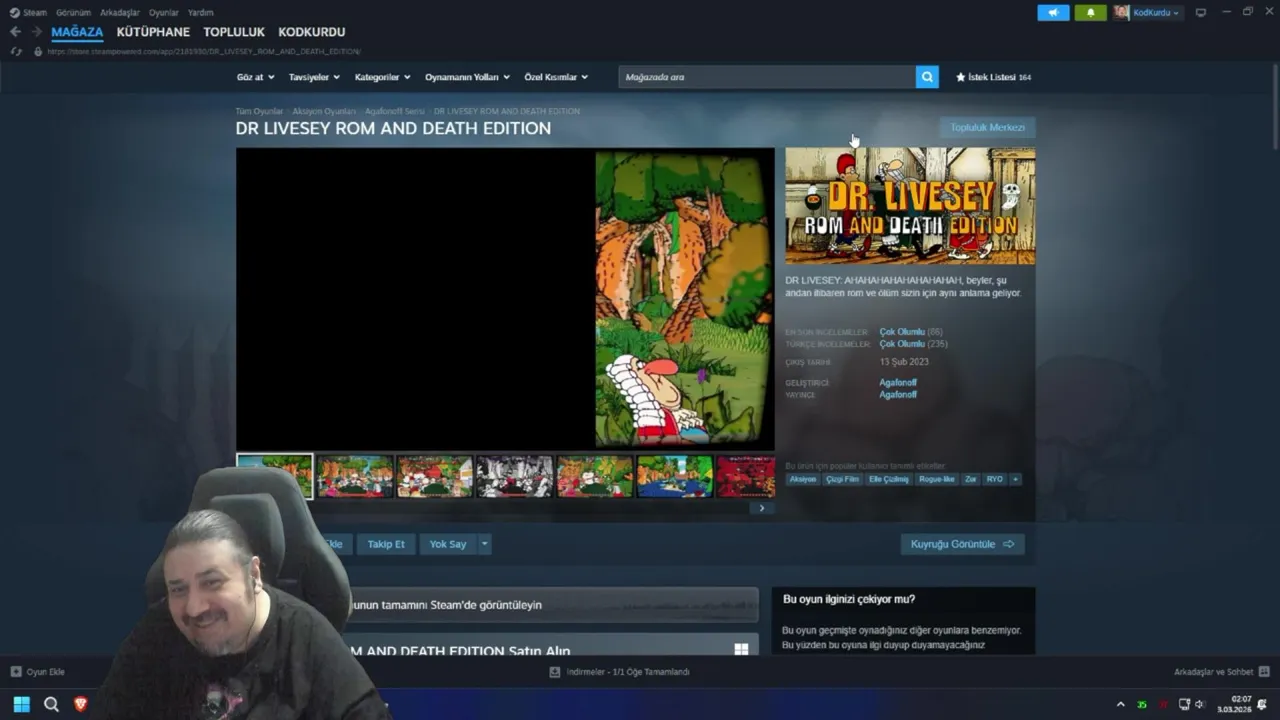This screenshot has height=720, width=1280.
Task: Show hidden tray icons chevron
Action: click(x=1120, y=704)
